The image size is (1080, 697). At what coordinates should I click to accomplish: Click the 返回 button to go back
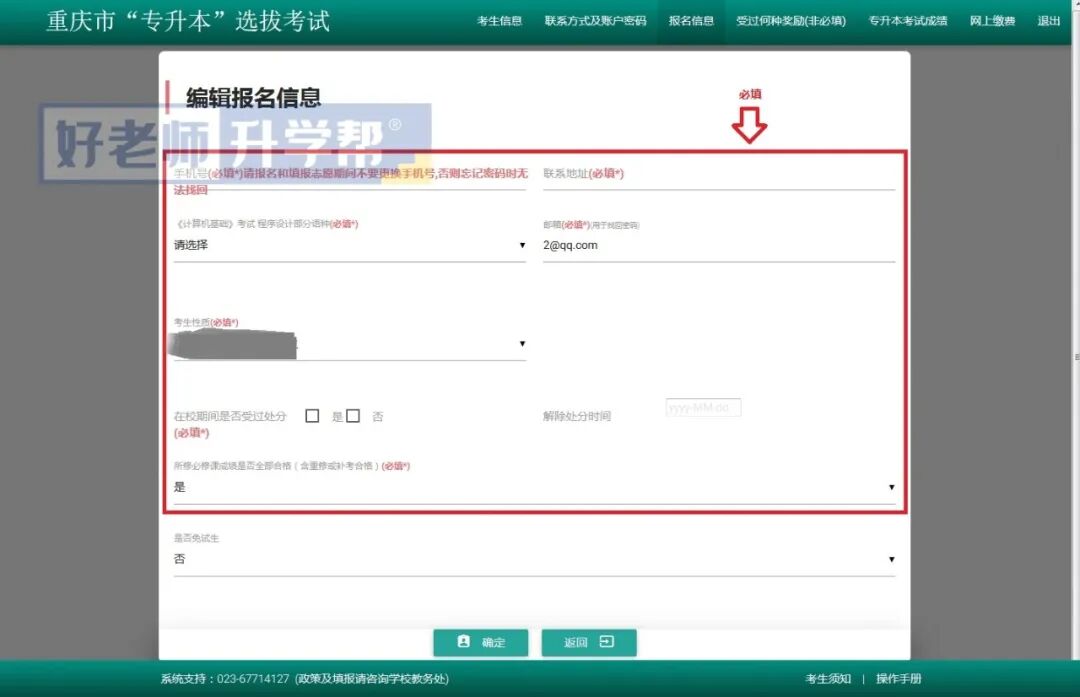589,642
